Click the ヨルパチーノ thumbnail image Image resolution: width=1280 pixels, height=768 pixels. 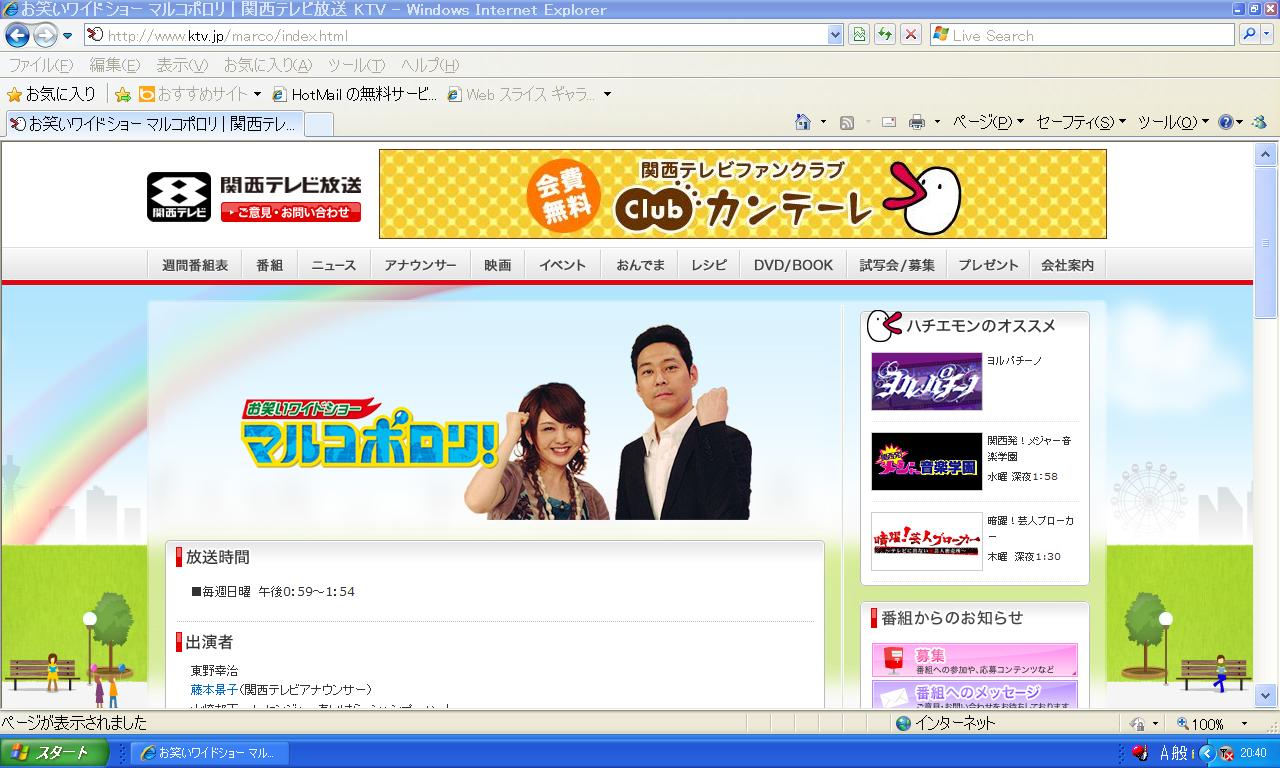click(926, 381)
